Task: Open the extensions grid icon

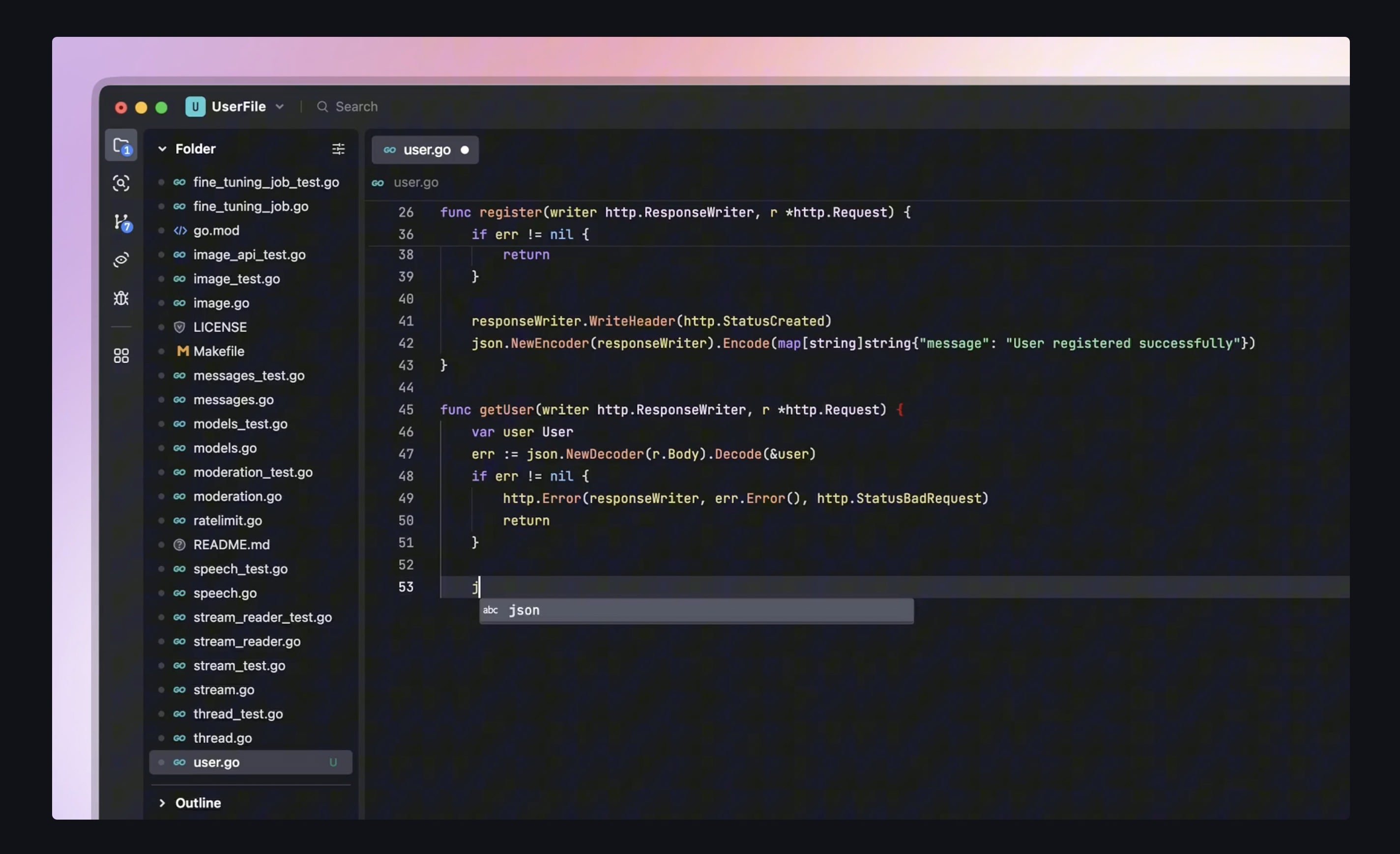Action: pos(121,355)
